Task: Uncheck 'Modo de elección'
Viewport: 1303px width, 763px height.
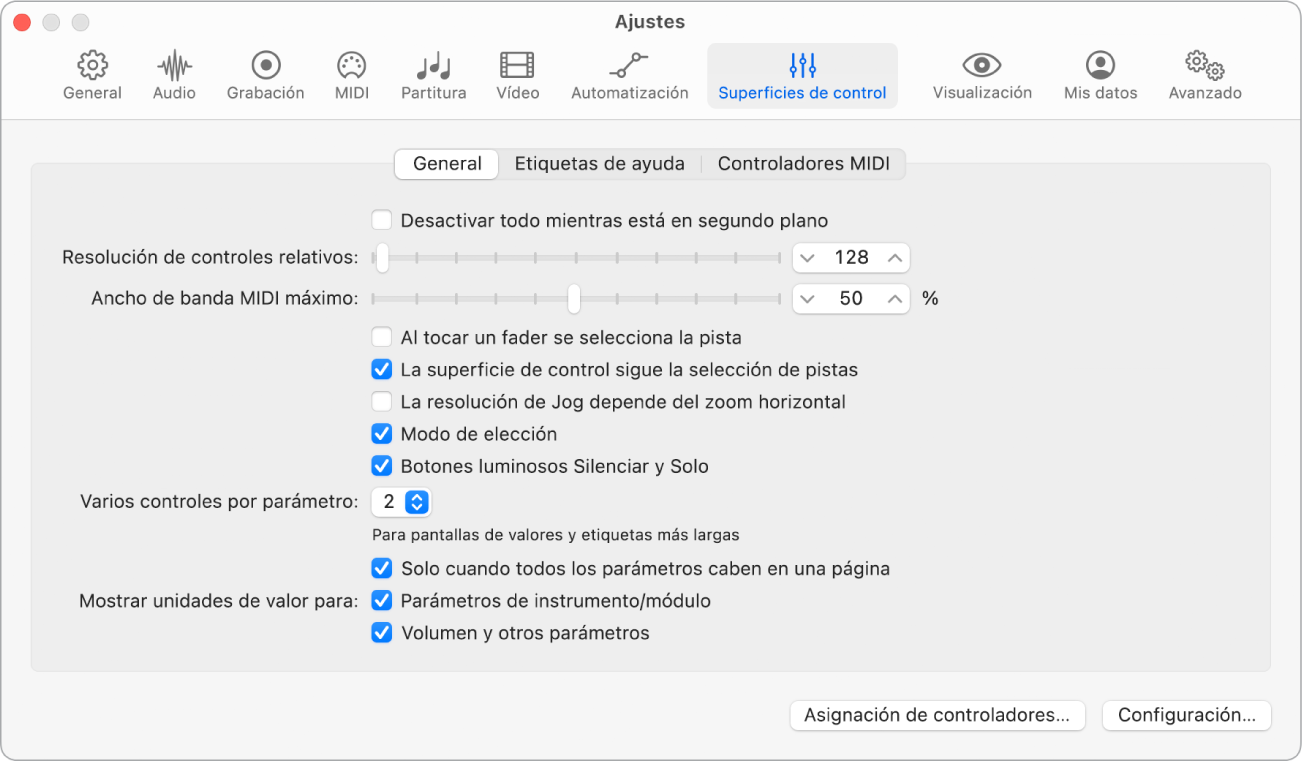Action: (381, 434)
